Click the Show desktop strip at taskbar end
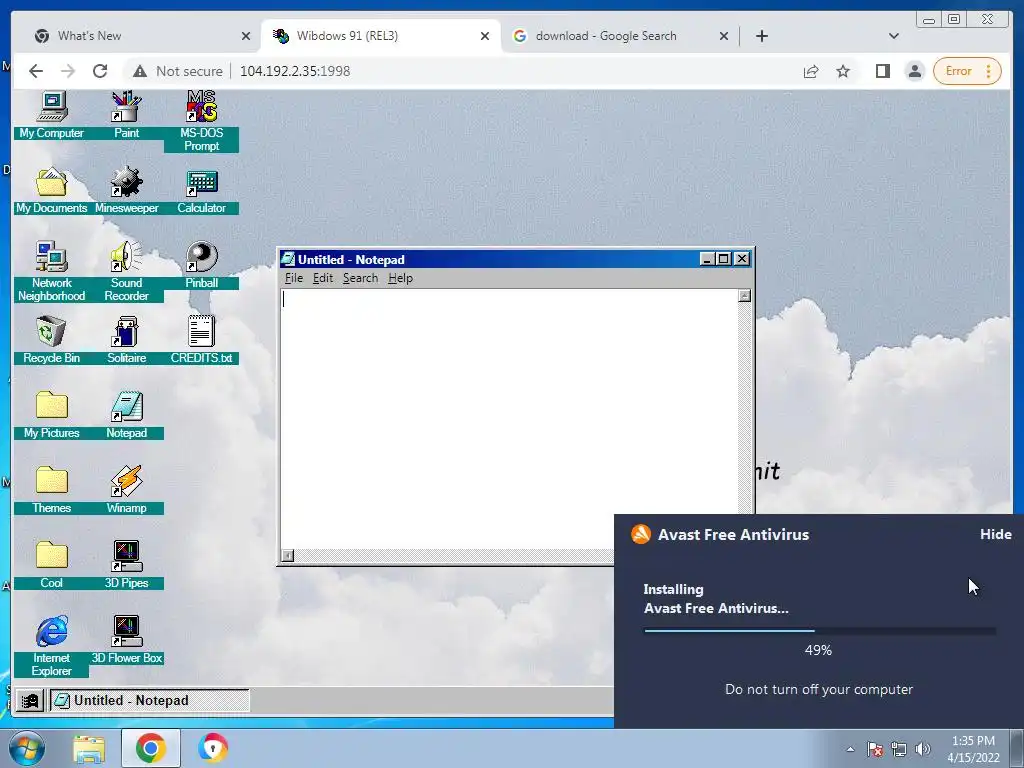This screenshot has height=768, width=1024. (x=1017, y=748)
